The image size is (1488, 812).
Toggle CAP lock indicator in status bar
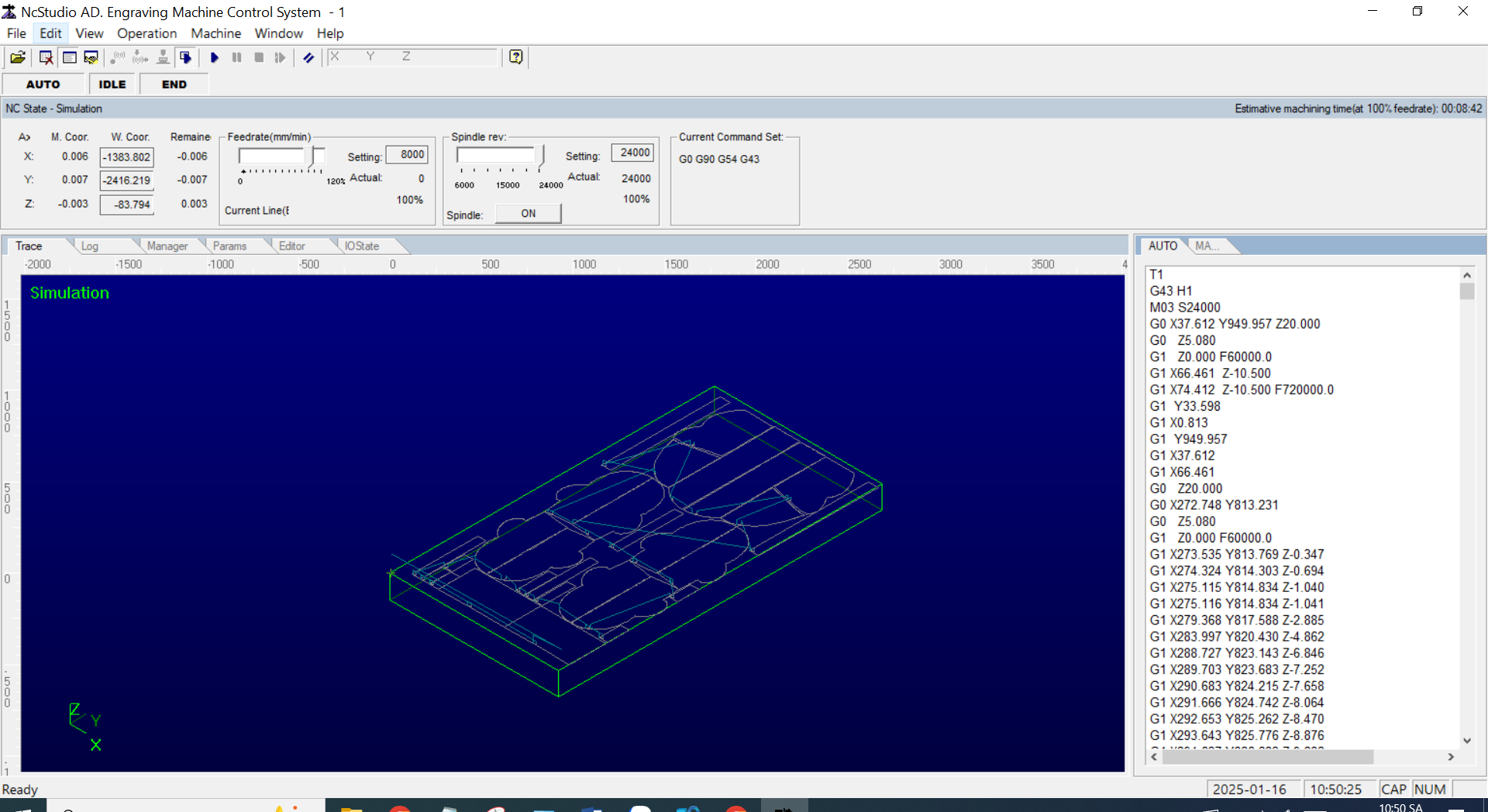(1393, 789)
